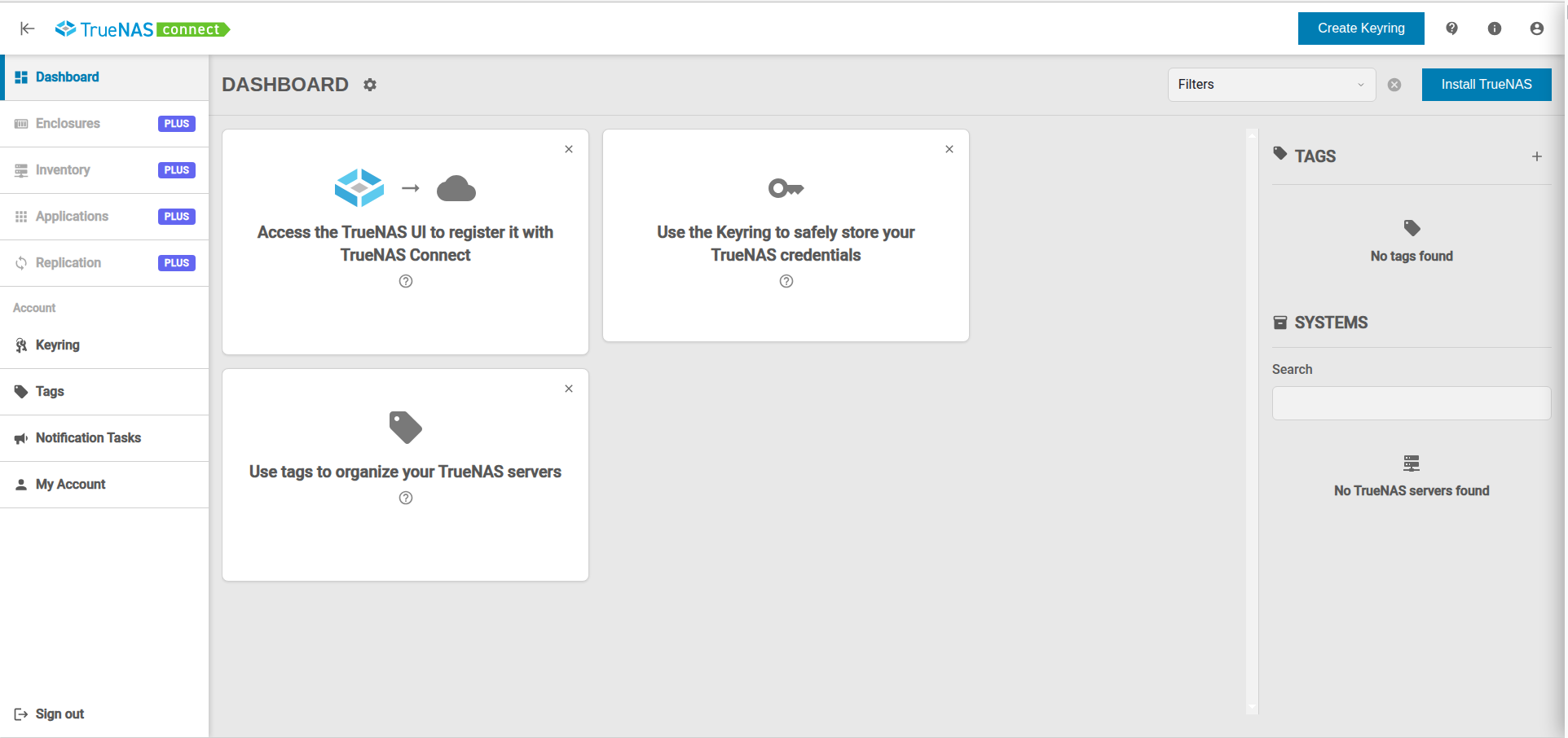Click the PLUS badge next to Applications
The height and width of the screenshot is (738, 1568).
pyautogui.click(x=177, y=217)
